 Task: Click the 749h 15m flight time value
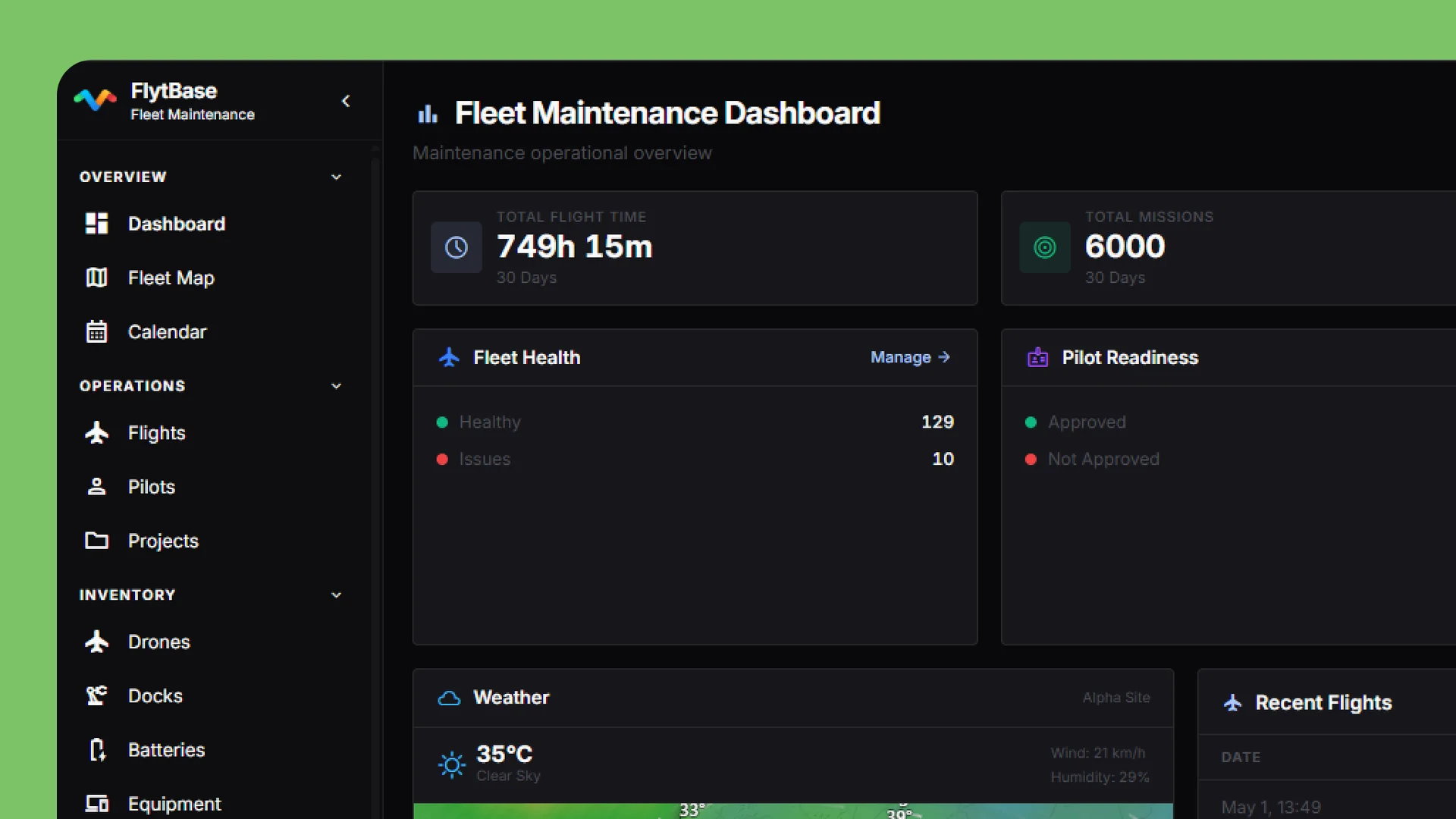click(x=574, y=246)
